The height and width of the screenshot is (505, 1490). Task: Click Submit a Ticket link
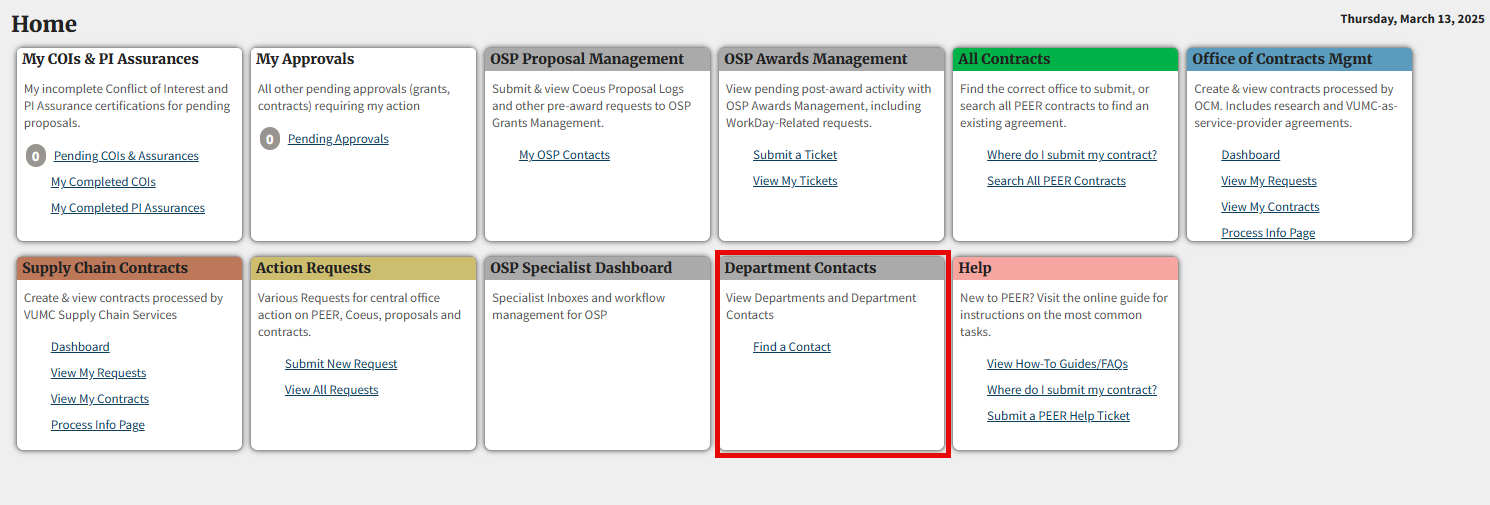pos(795,155)
